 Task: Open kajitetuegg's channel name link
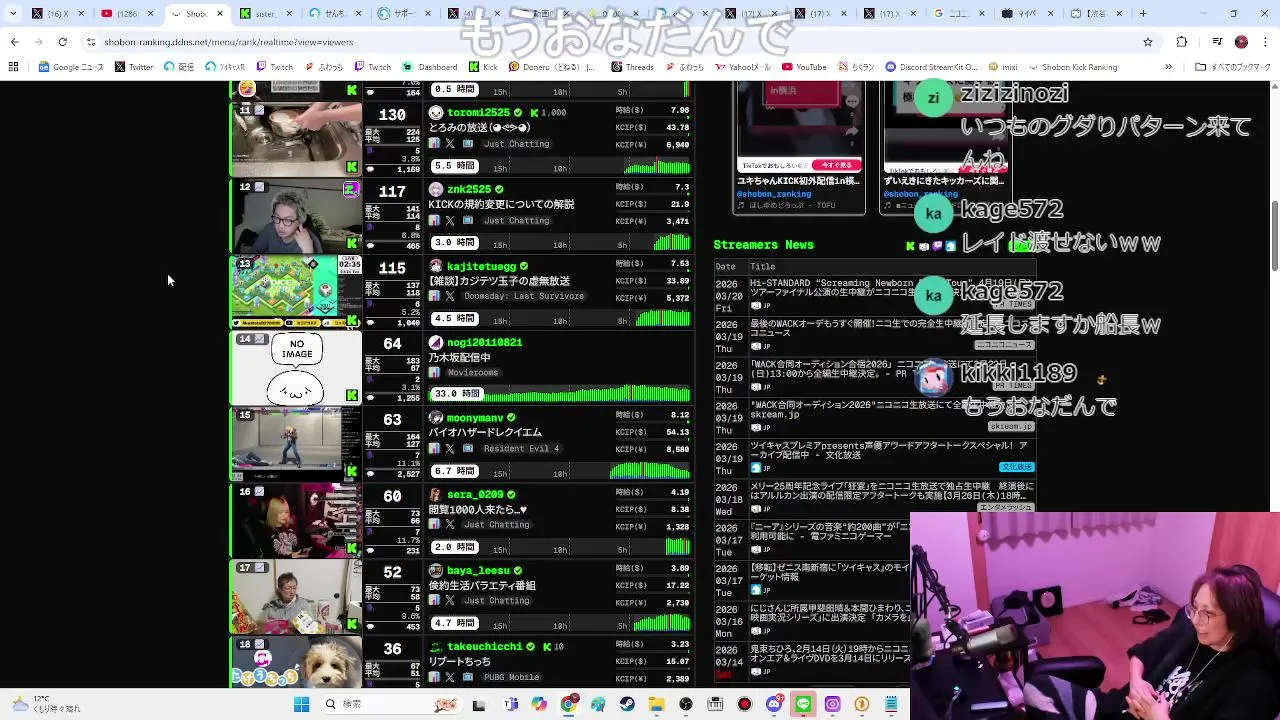coord(481,266)
